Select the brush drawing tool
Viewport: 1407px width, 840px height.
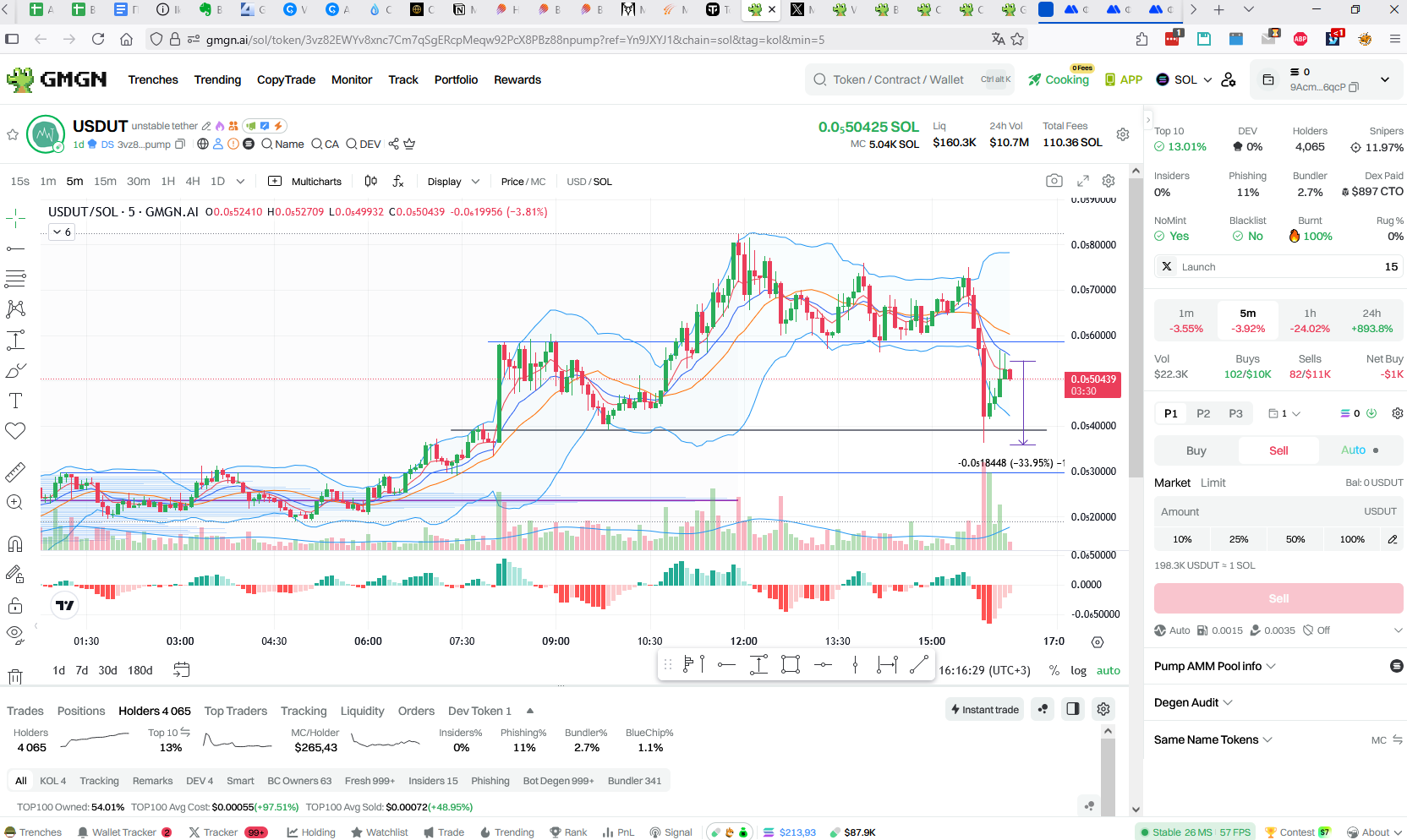(15, 370)
